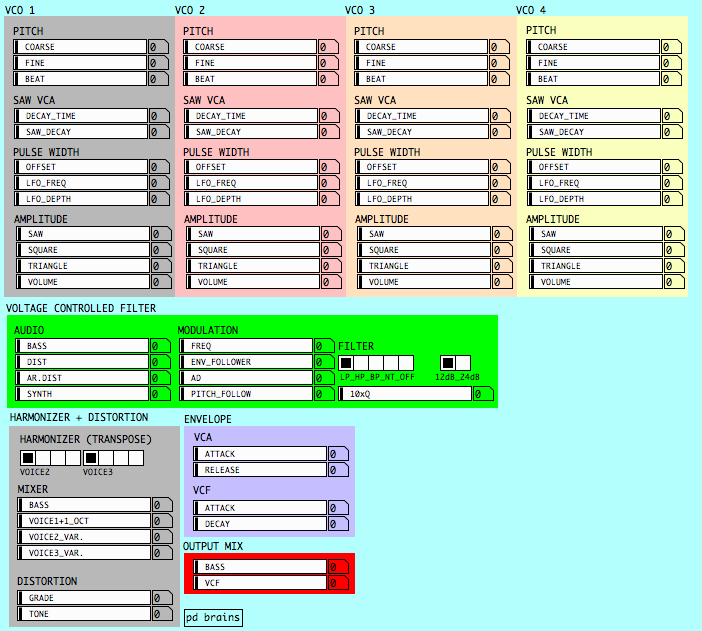The image size is (702, 631).
Task: Click the DISTORTION GRADE slider
Action: [84, 598]
